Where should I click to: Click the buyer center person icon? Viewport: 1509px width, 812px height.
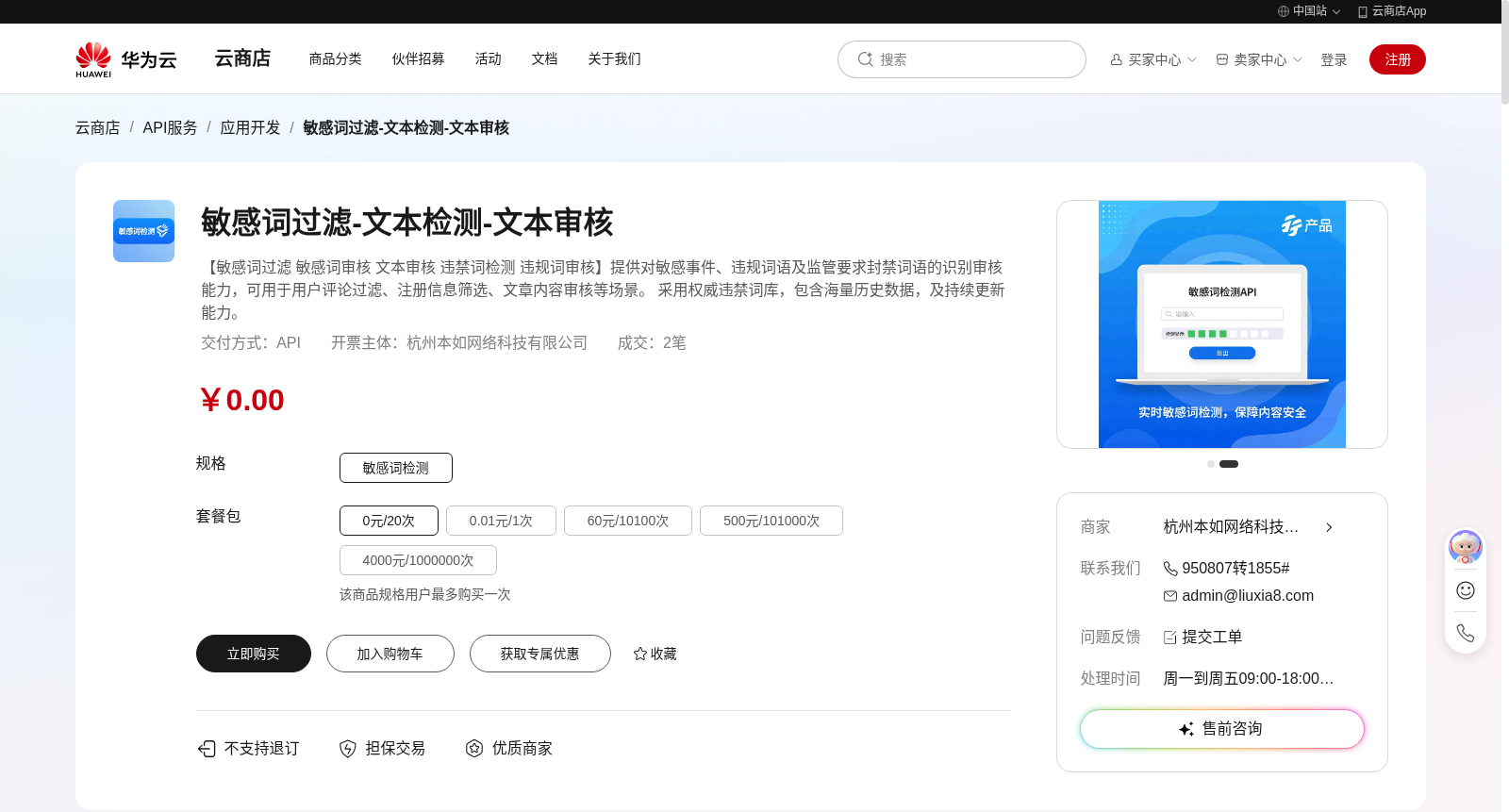coord(1117,59)
